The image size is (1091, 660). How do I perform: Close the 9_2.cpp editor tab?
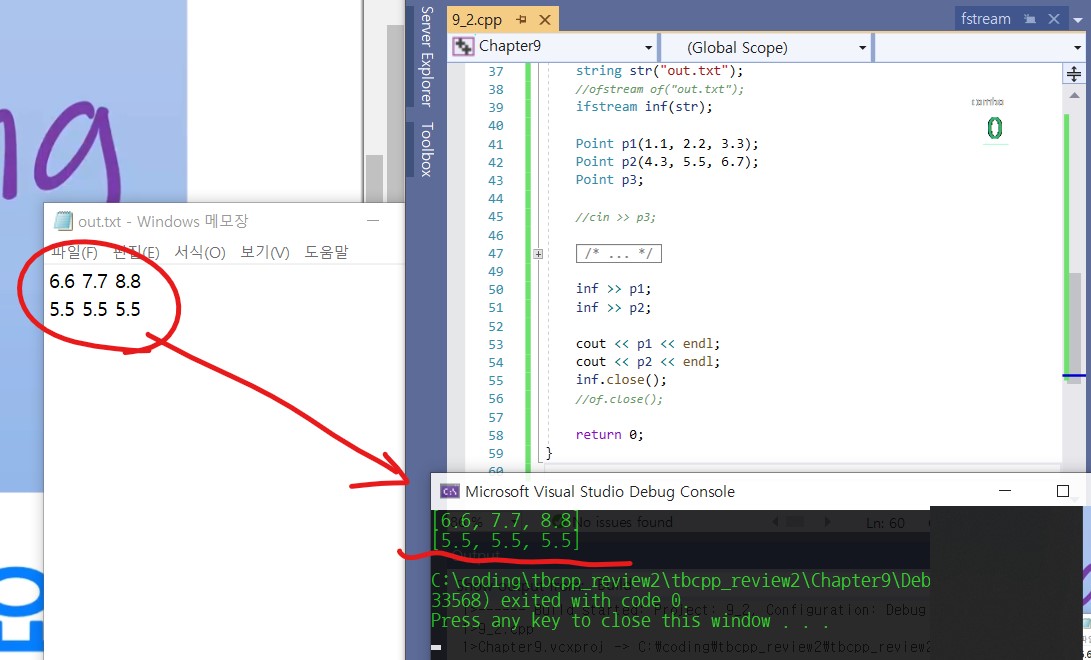point(545,20)
